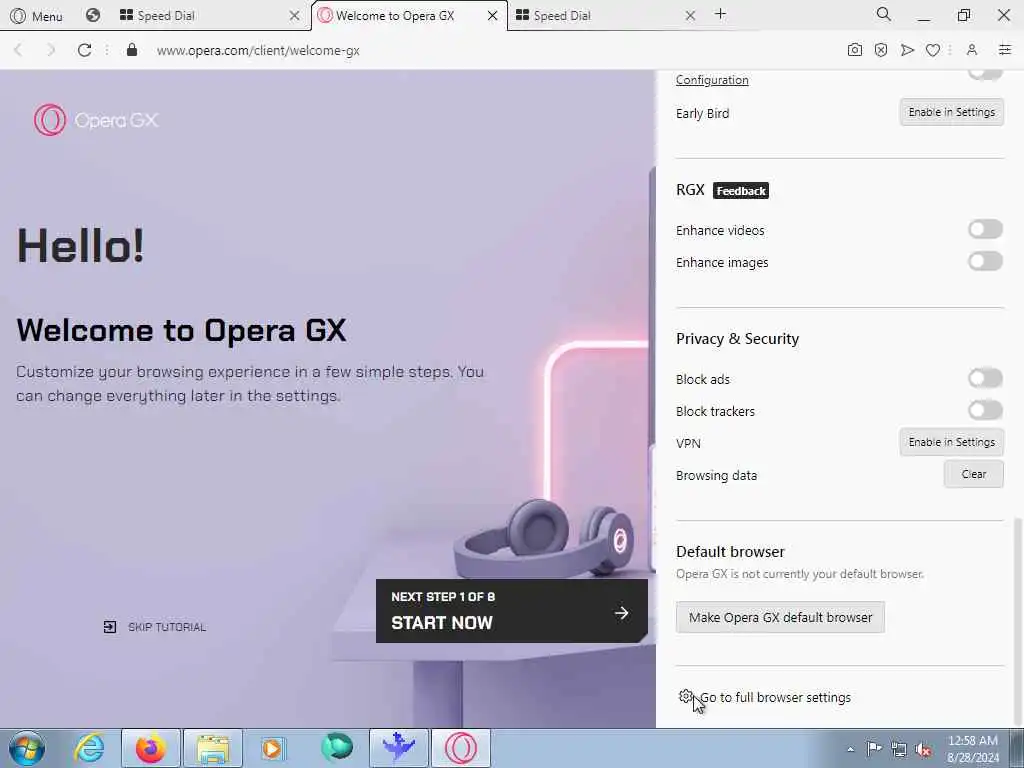
Task: Click the Start Now button
Action: tap(511, 611)
